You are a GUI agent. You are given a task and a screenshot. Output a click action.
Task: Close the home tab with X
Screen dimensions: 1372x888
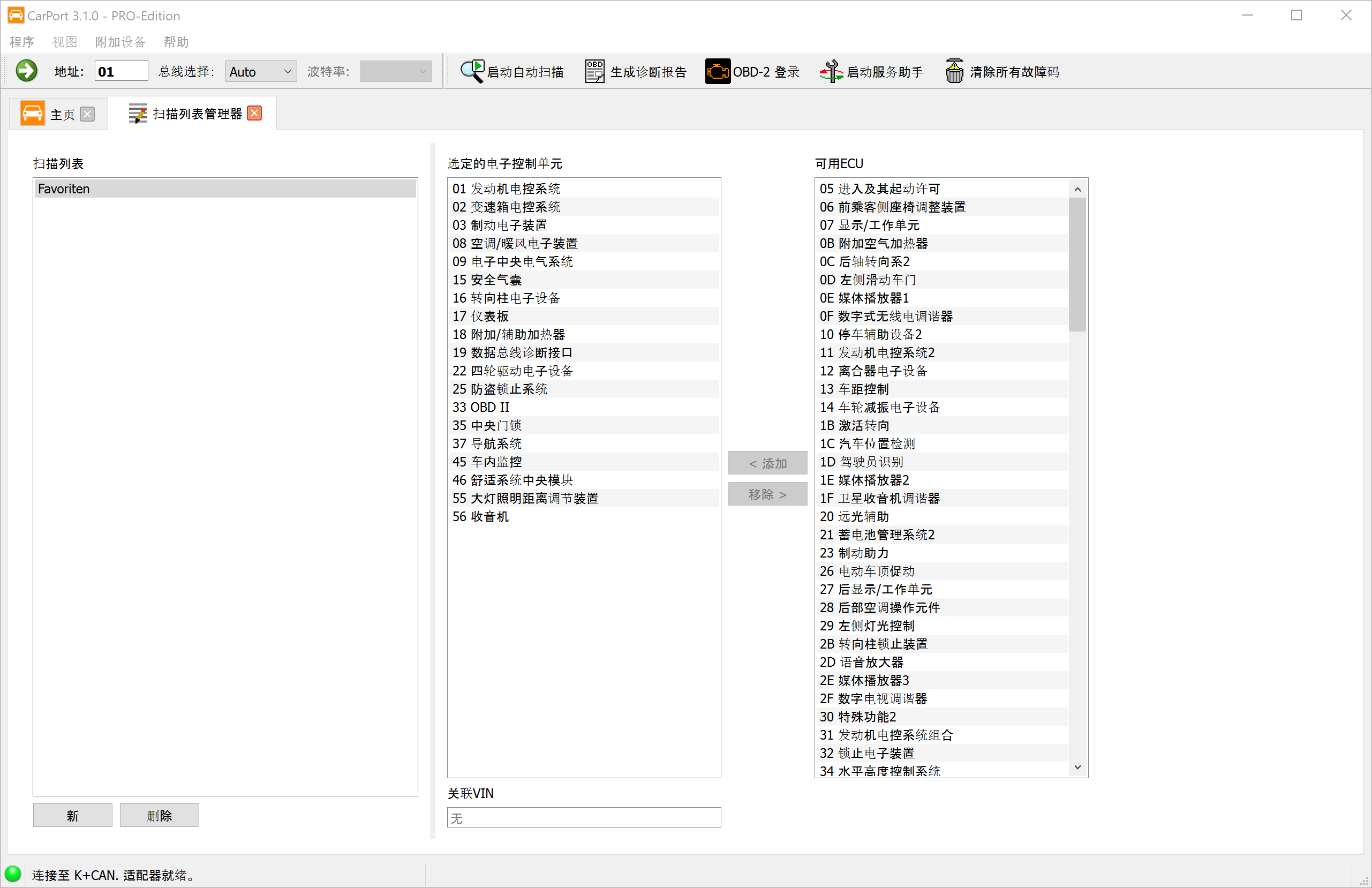click(x=88, y=114)
